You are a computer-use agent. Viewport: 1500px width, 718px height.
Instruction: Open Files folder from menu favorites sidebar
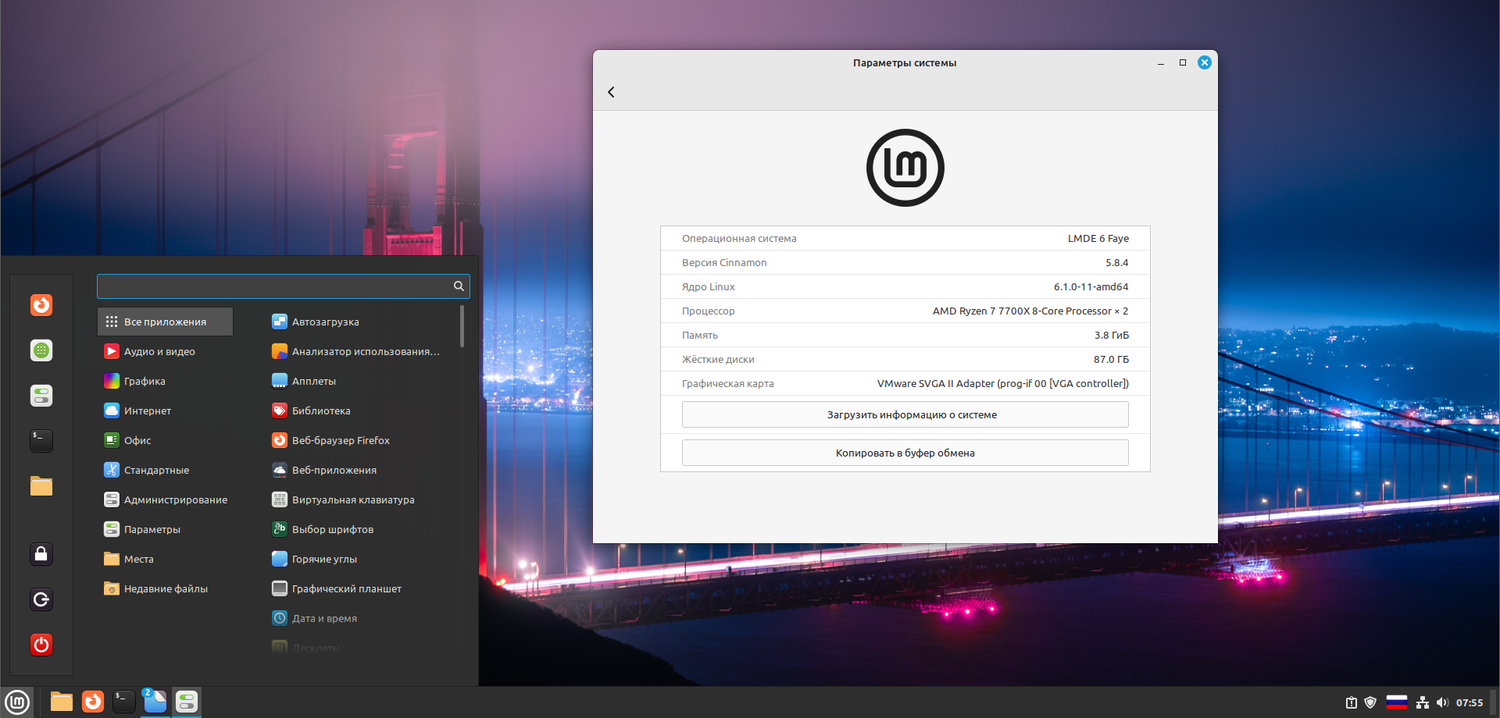[41, 486]
